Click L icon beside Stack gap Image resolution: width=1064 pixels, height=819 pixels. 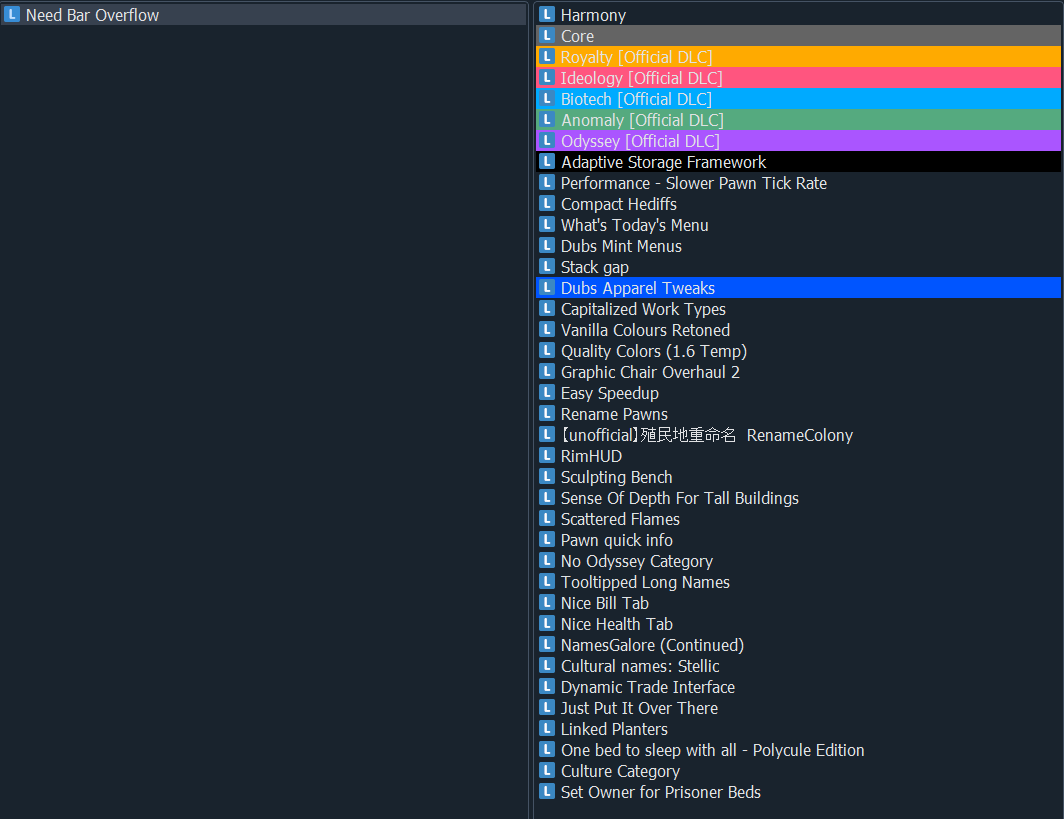[547, 267]
